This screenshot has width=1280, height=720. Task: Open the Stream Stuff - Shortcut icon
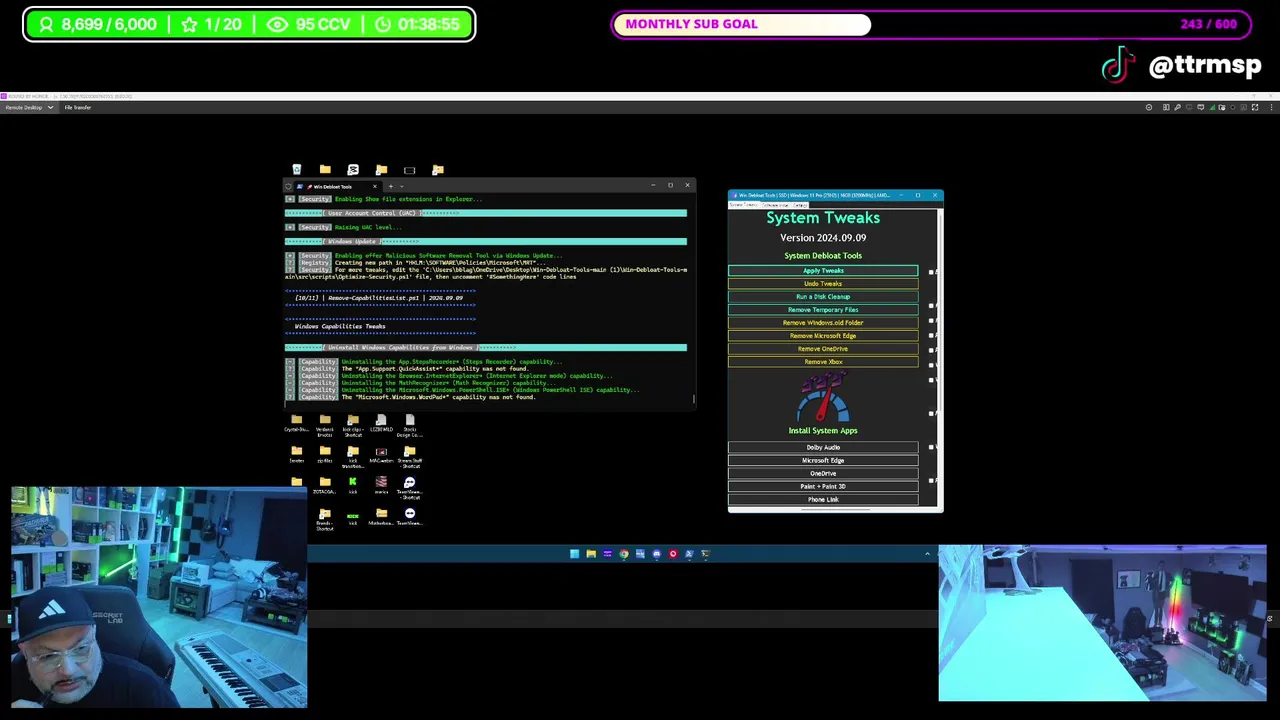[410, 456]
